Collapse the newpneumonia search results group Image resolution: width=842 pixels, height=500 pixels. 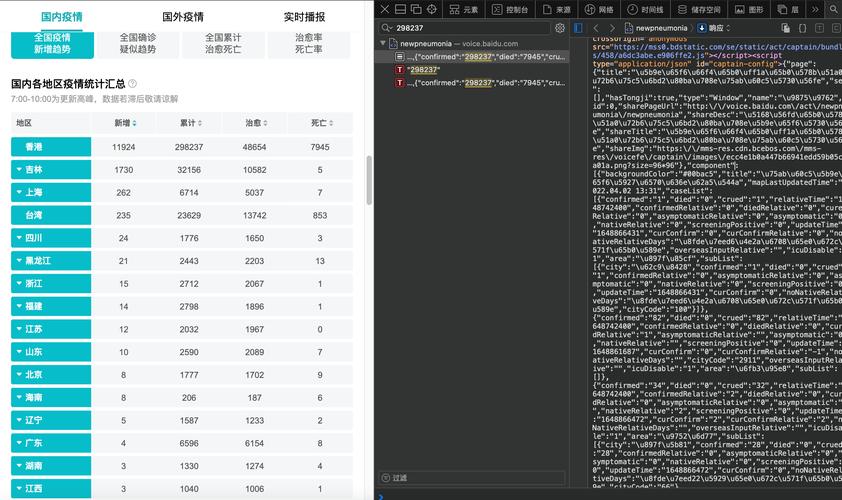382,43
